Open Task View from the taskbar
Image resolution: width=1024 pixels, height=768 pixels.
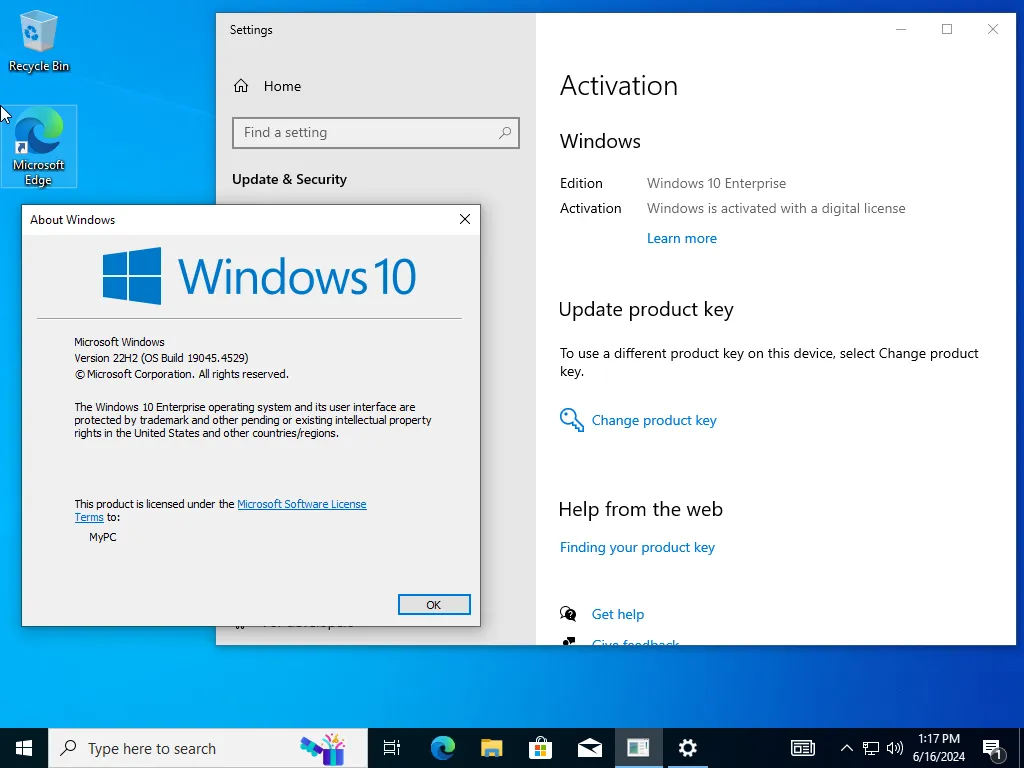[392, 748]
